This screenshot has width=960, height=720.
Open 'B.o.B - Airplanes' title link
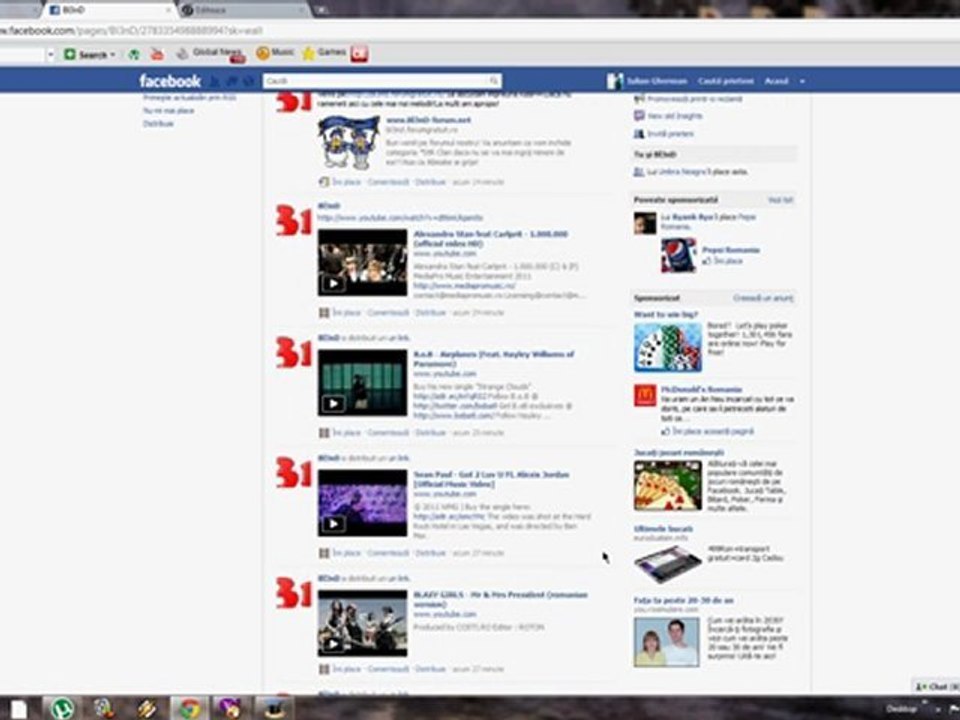pos(493,359)
